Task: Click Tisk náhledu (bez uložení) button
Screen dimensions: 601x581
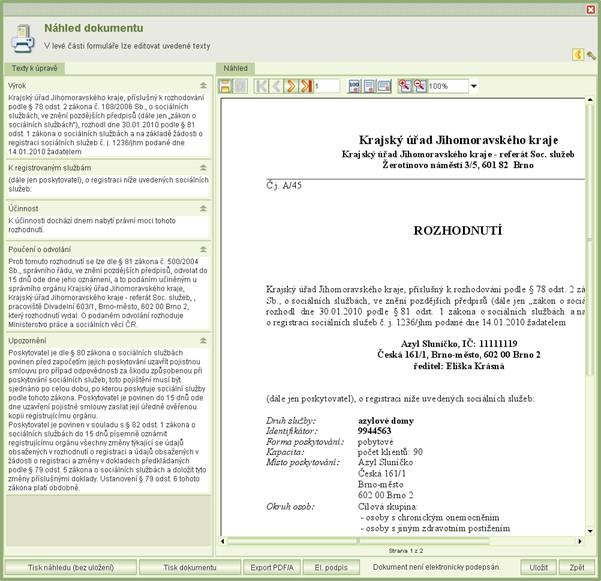Action: point(71,567)
